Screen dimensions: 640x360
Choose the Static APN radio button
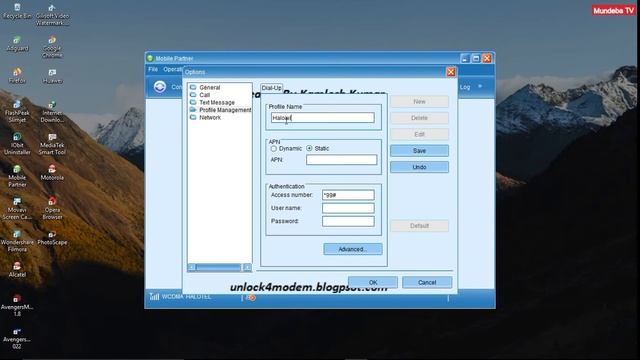(x=309, y=148)
